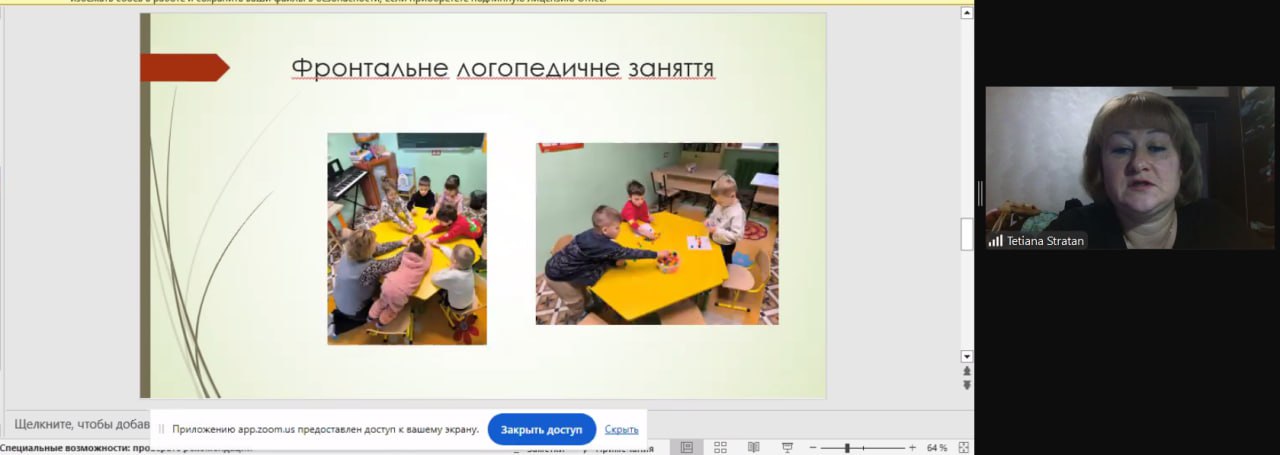Click signal strength icon beside Tetiana Stratan
This screenshot has width=1280, height=455.
coord(995,241)
